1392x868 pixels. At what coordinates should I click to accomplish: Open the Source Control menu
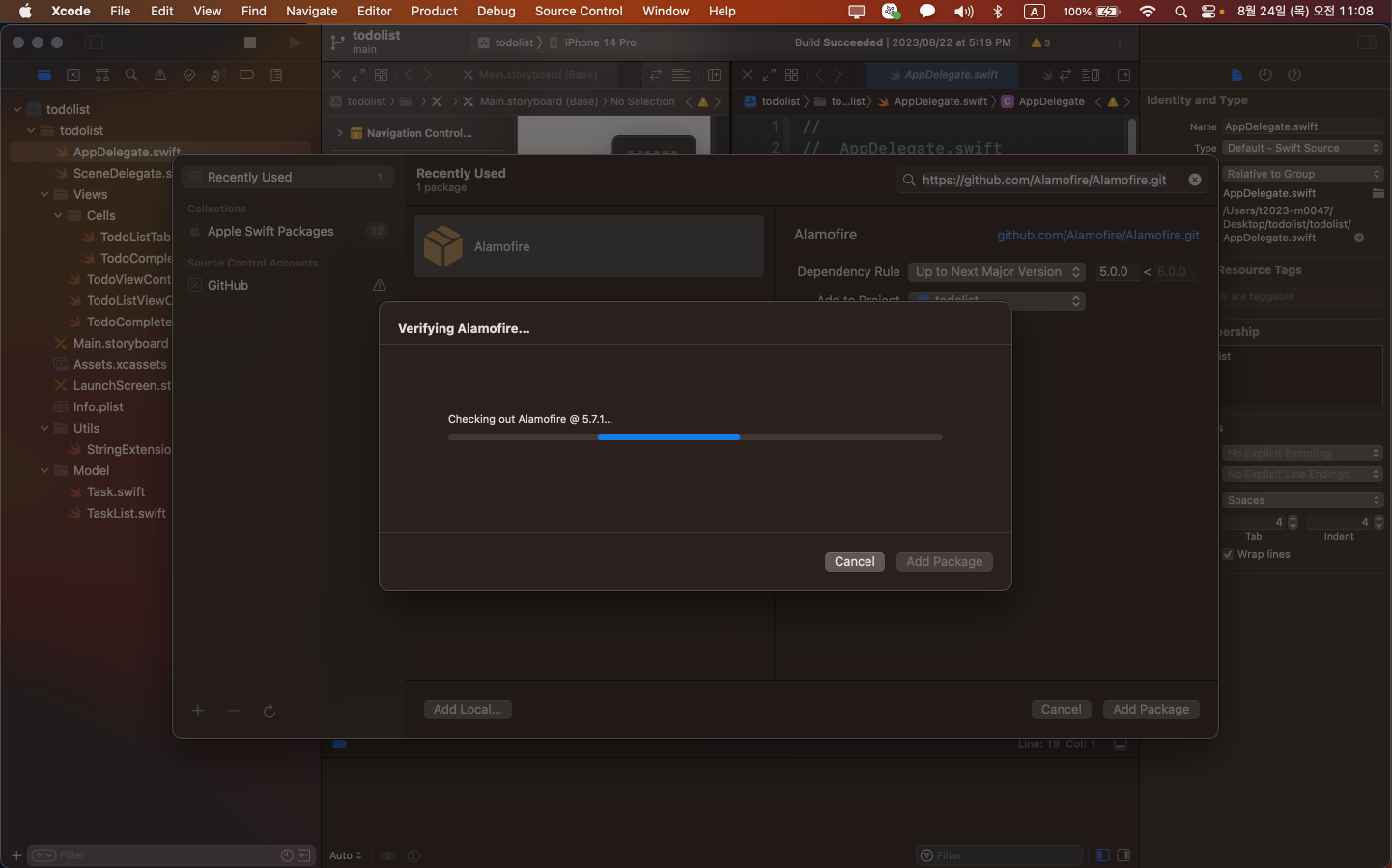pyautogui.click(x=579, y=12)
